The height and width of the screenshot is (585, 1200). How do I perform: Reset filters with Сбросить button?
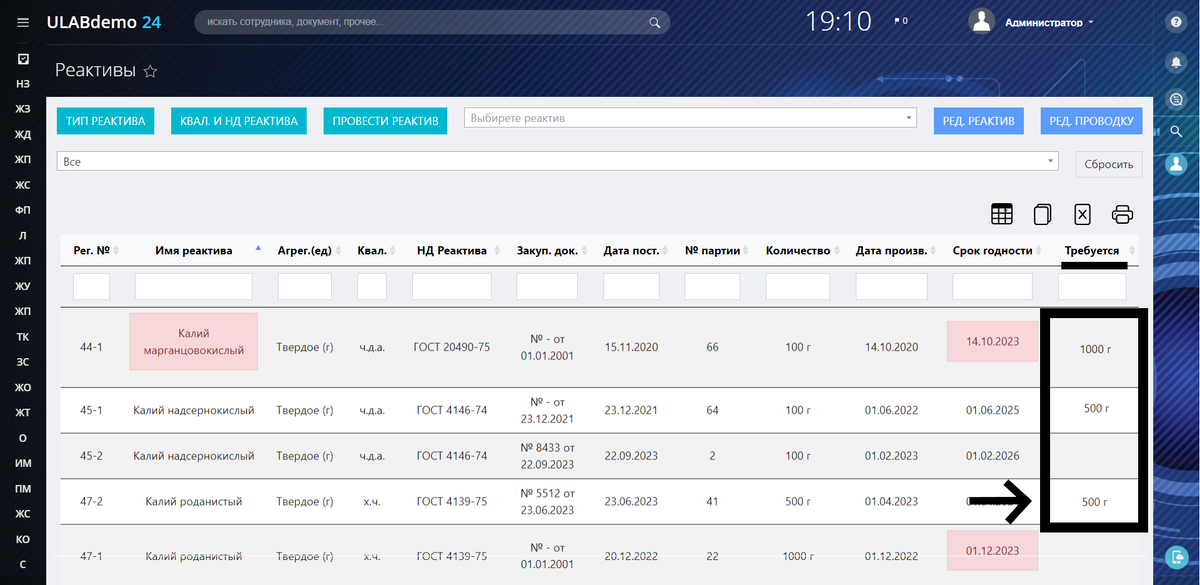coord(1109,164)
